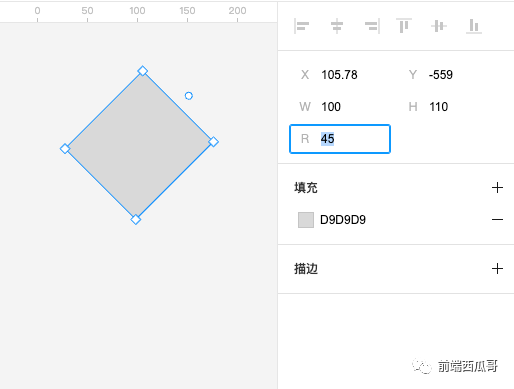This screenshot has width=514, height=389.
Task: Add a stroke via 描边 plus icon
Action: pyautogui.click(x=497, y=269)
